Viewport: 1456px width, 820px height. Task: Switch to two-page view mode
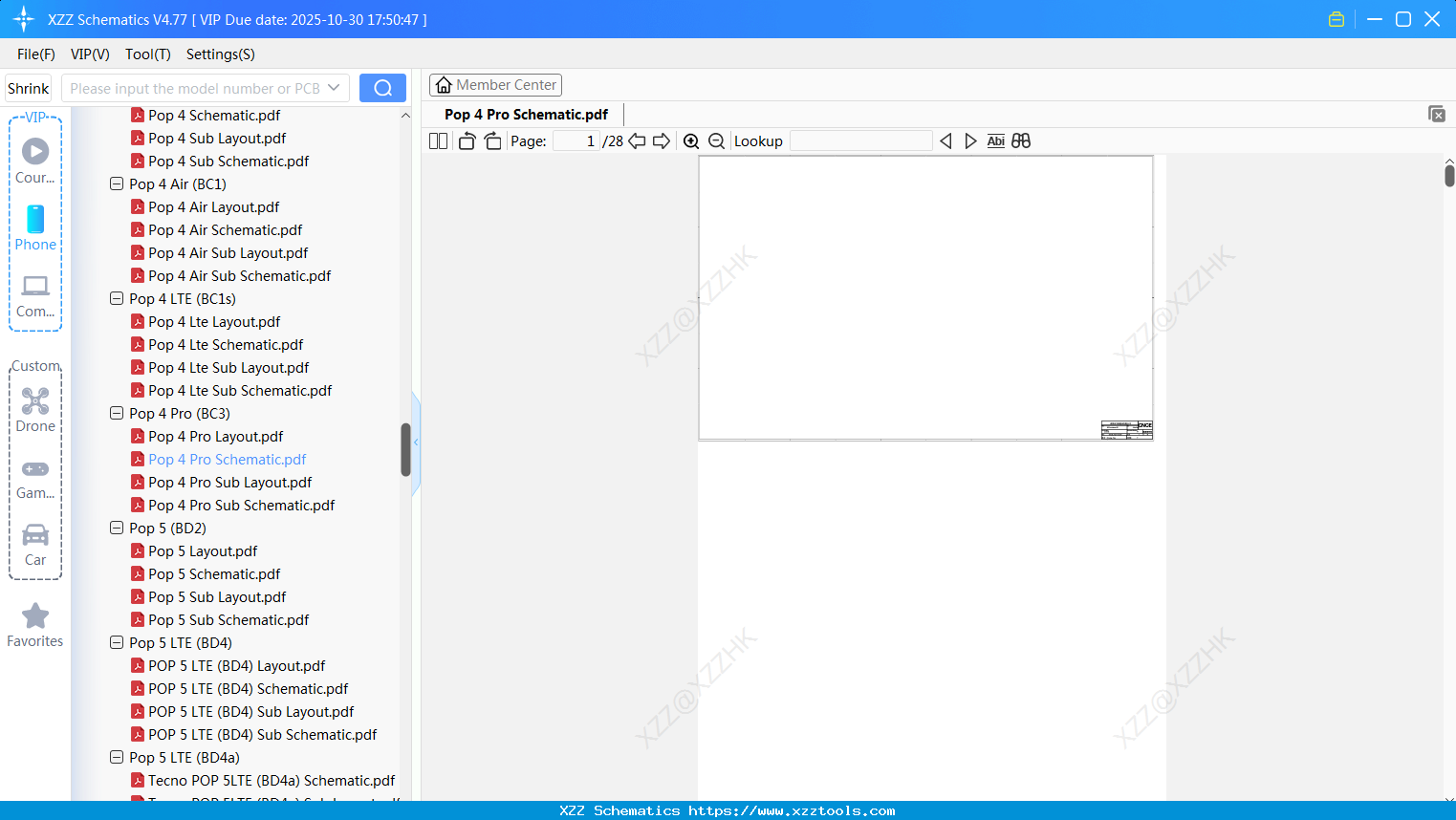(x=437, y=140)
